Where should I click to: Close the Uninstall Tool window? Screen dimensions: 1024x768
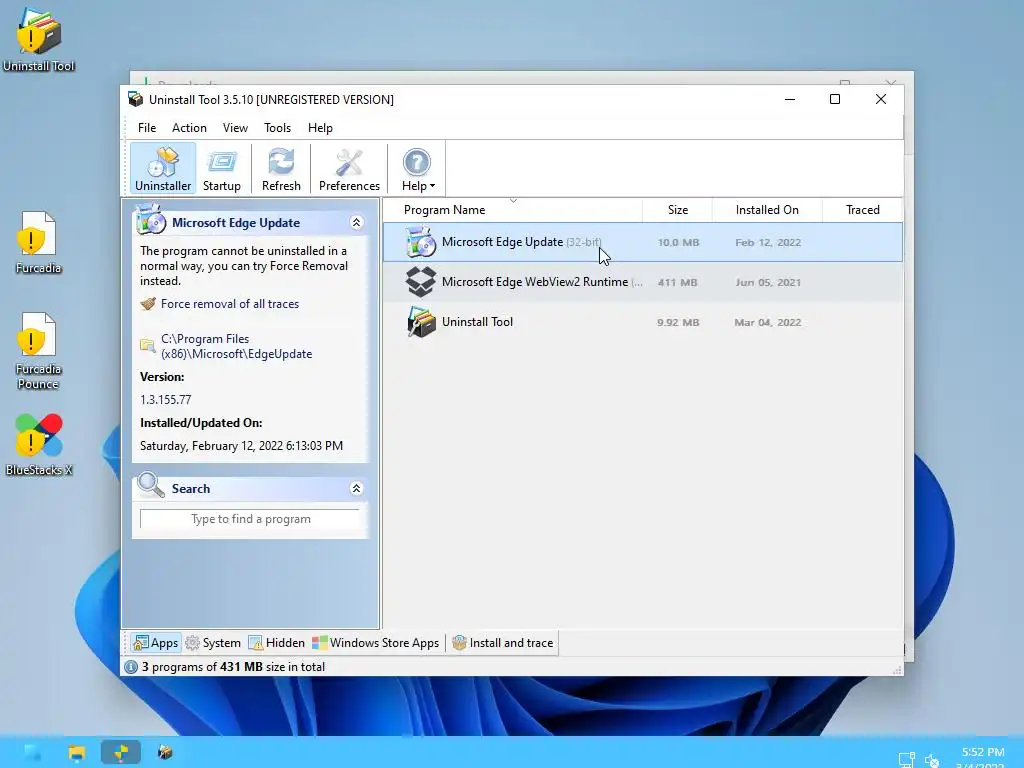point(880,99)
